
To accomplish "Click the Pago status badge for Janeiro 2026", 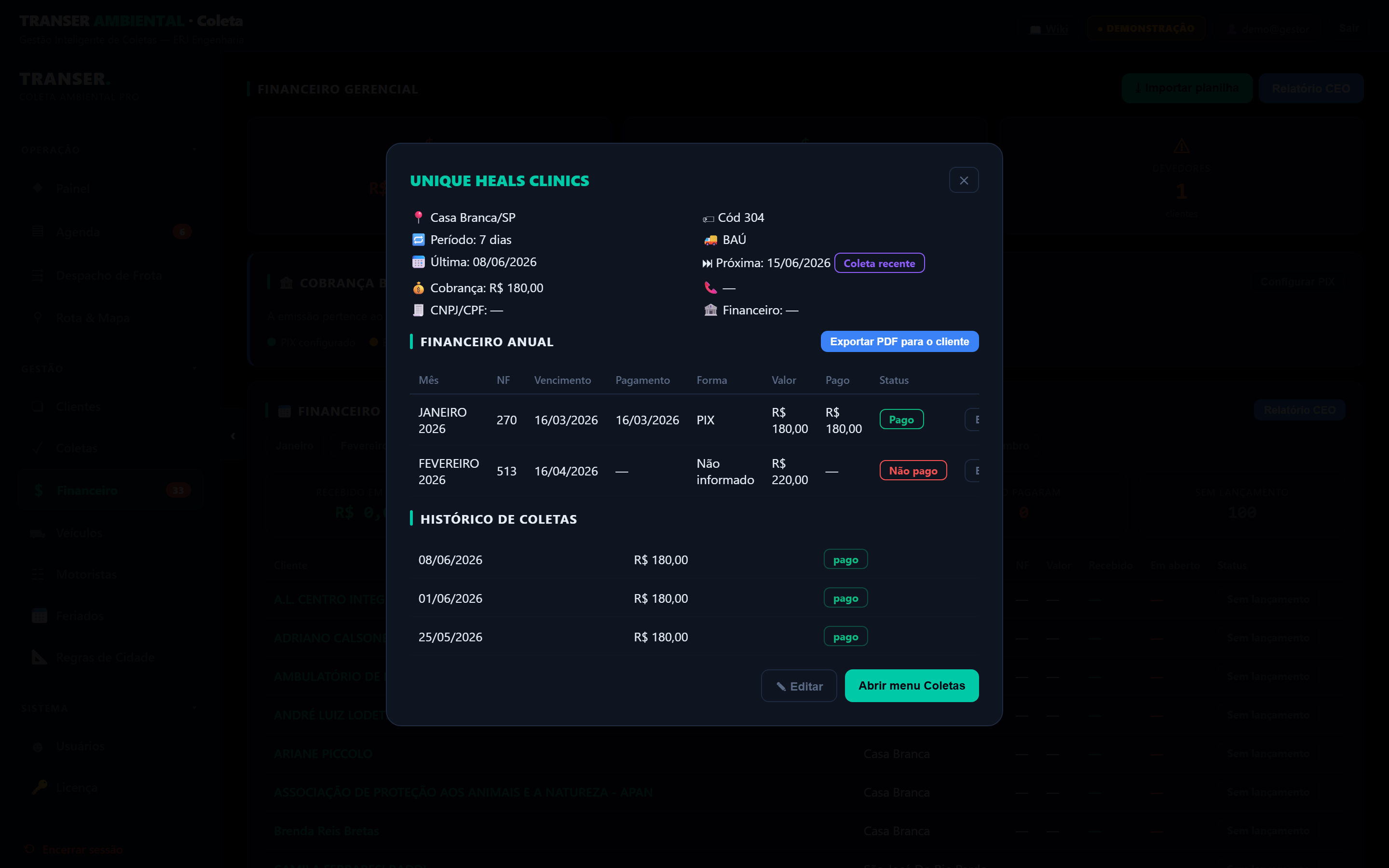I will click(x=901, y=420).
